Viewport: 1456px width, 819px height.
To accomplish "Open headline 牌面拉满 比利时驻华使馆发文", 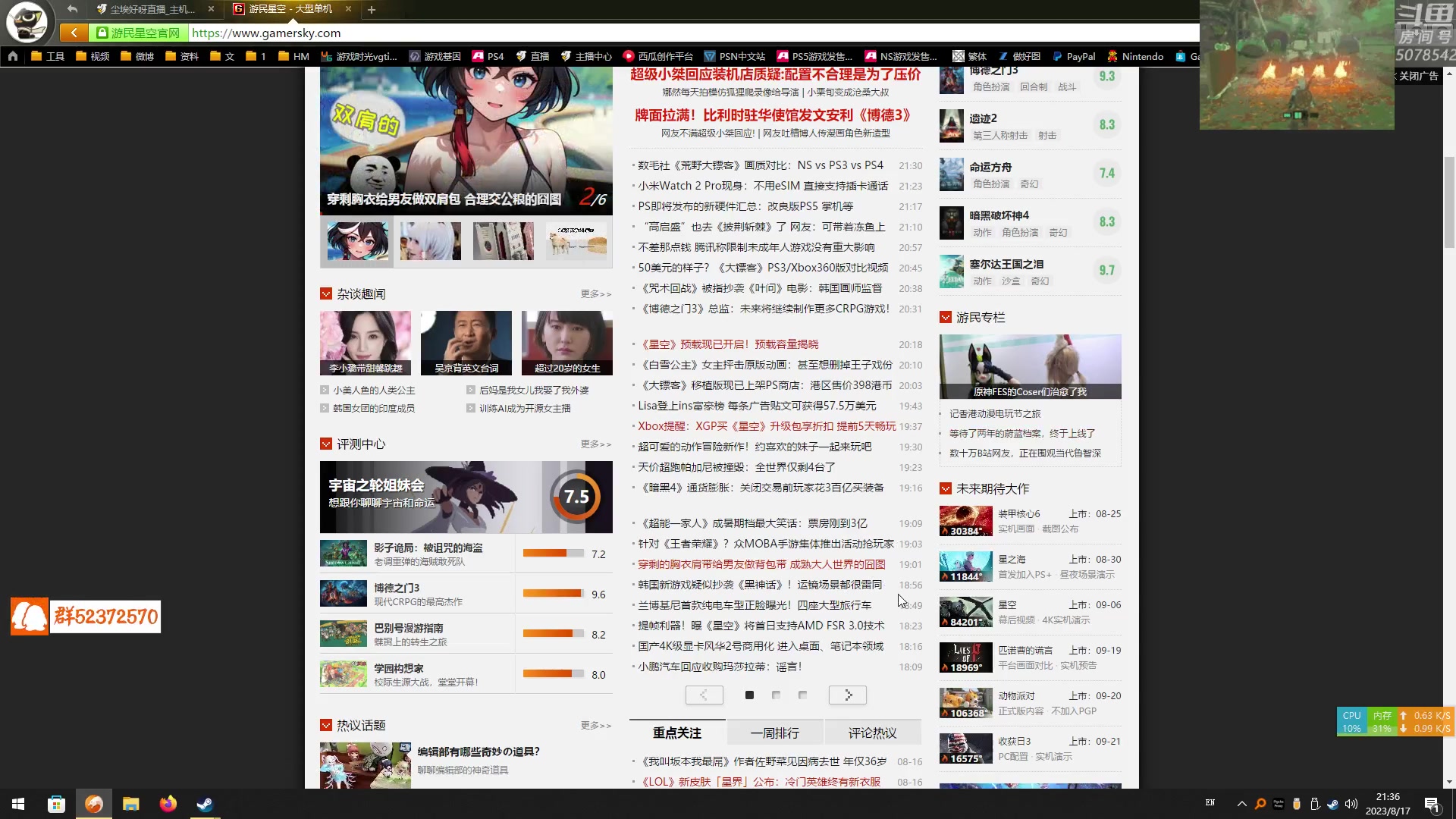I will click(773, 115).
